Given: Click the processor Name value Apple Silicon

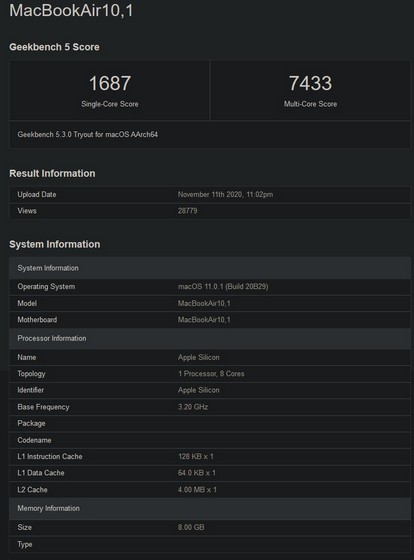Looking at the screenshot, I should click(x=199, y=357).
